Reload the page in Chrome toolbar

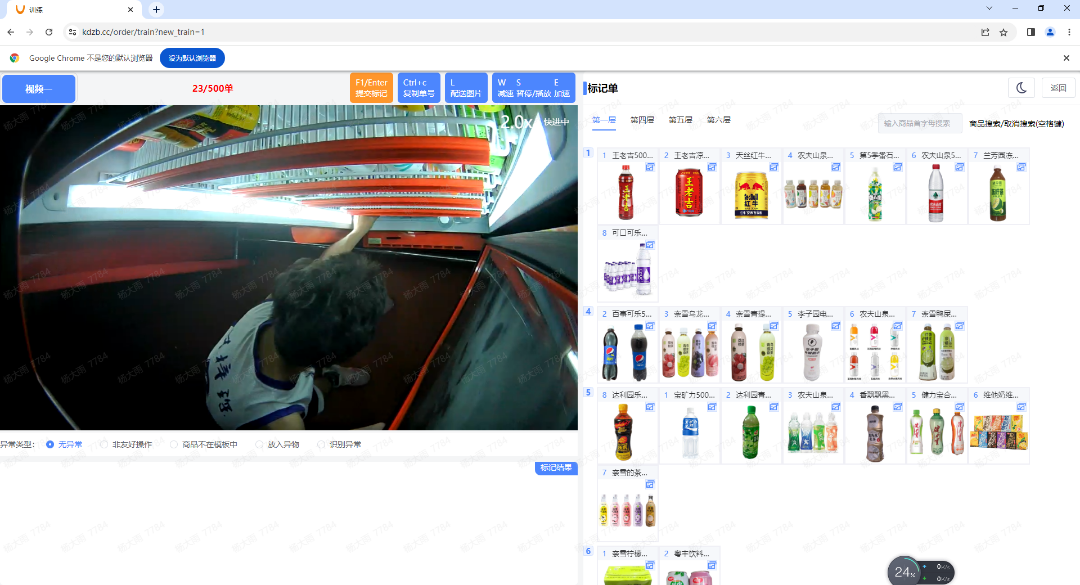tap(48, 32)
